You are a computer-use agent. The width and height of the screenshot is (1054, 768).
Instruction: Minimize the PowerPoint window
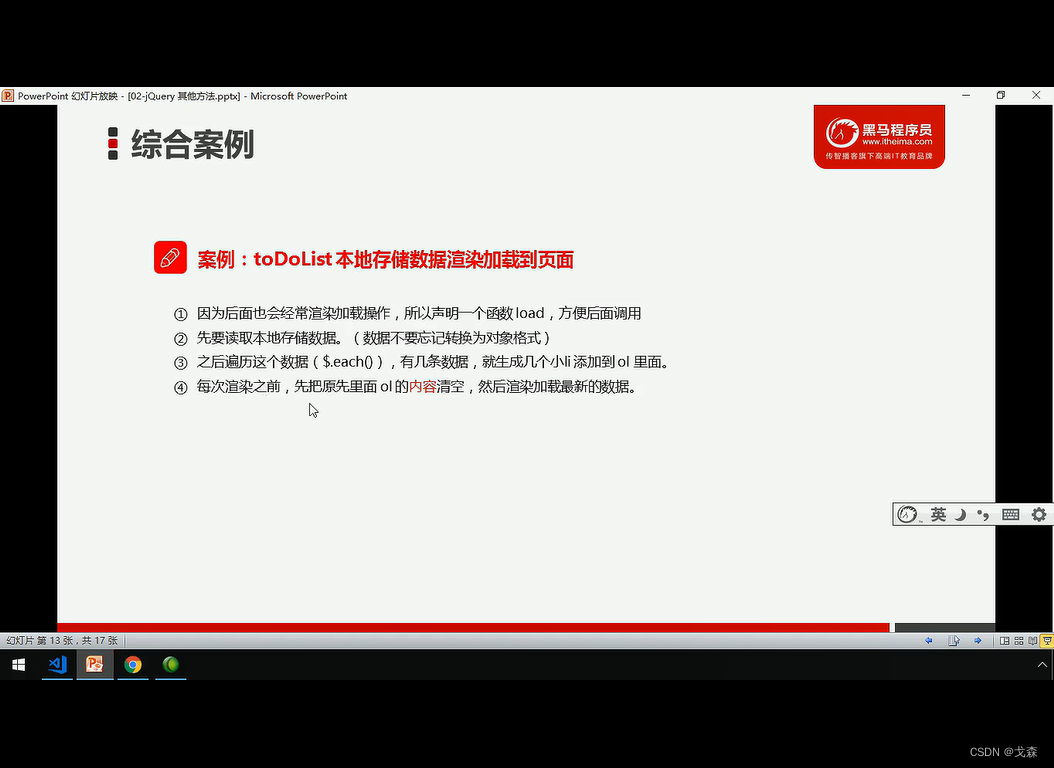coord(966,95)
